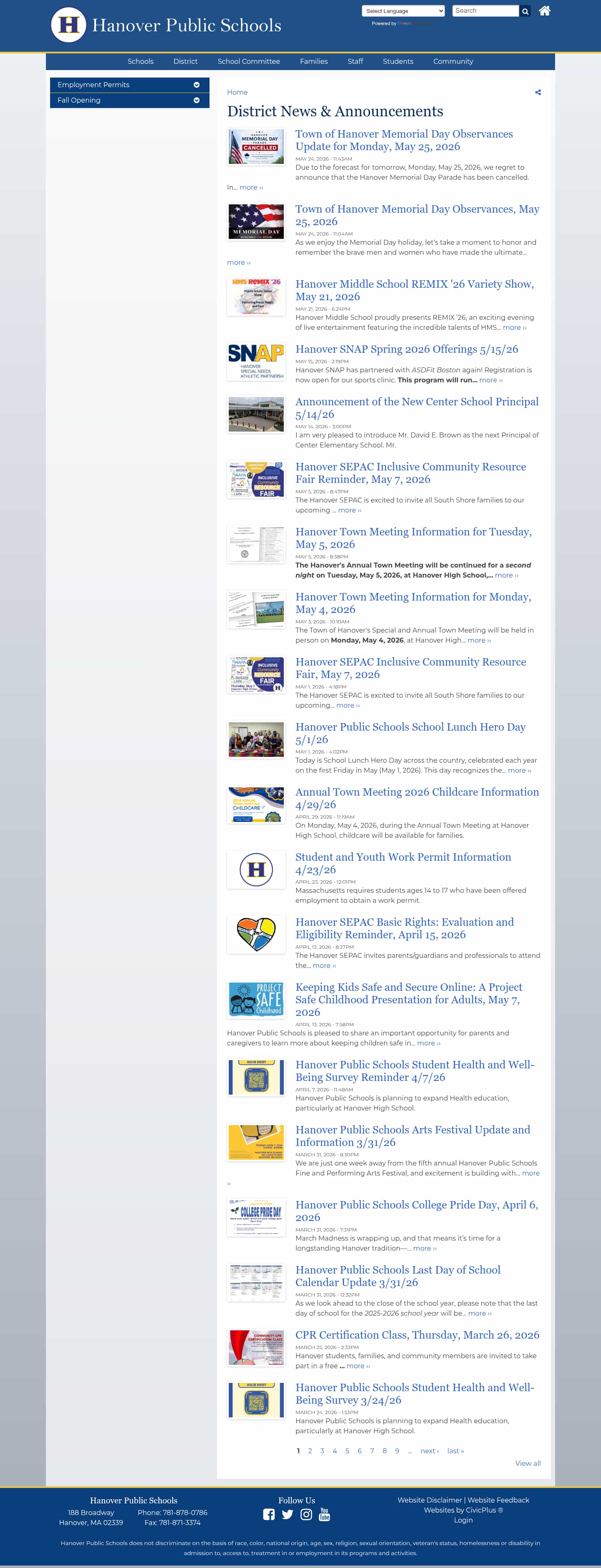The image size is (601, 1568).
Task: Open Last Day of School Calendar Update
Action: coord(398,1276)
